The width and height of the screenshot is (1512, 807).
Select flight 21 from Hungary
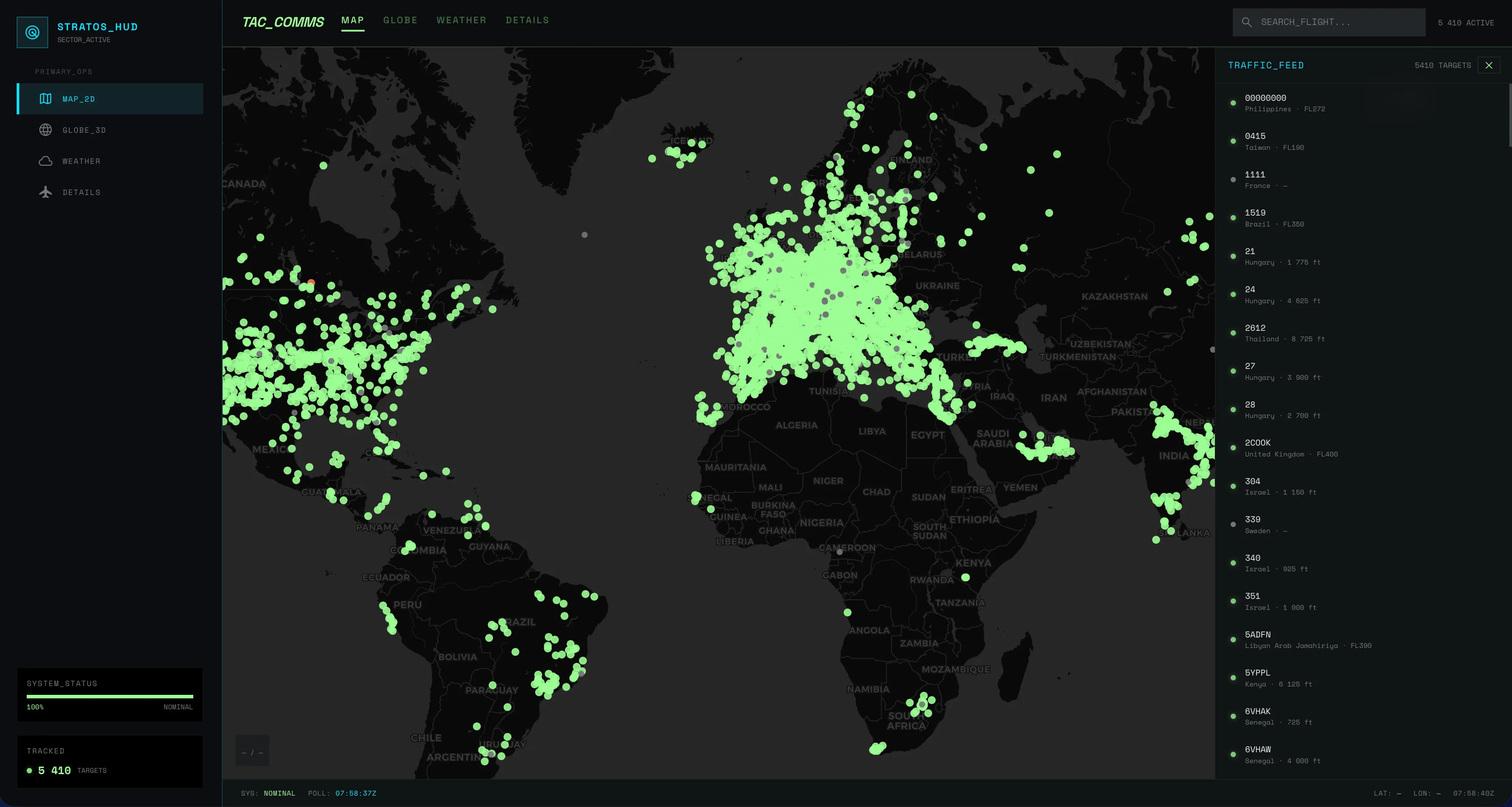pos(1362,256)
